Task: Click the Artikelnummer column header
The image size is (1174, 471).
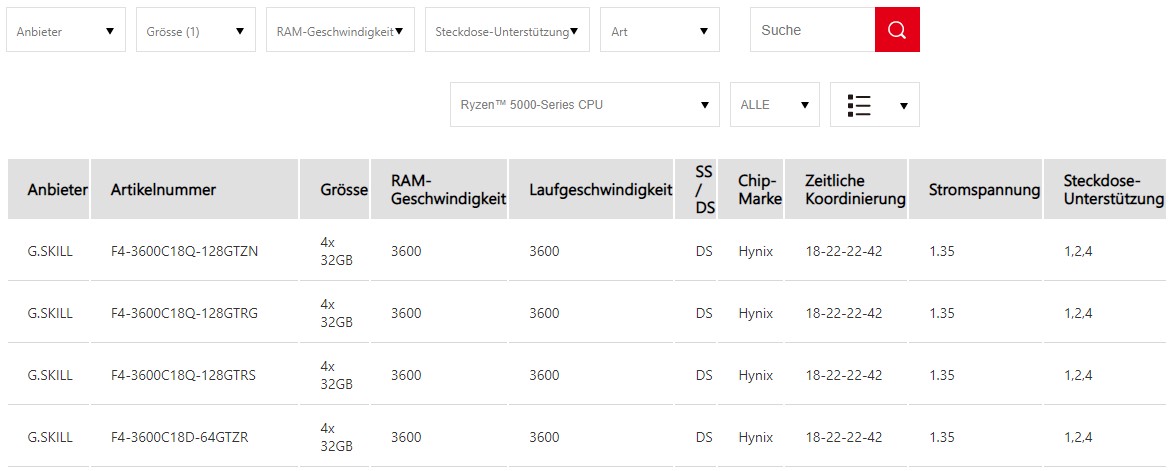Action: pos(163,189)
